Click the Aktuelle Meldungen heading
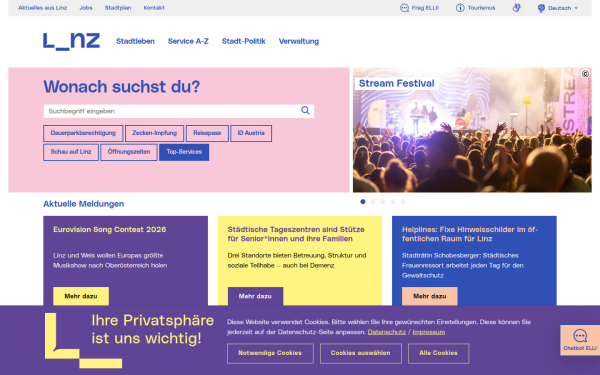 click(83, 204)
